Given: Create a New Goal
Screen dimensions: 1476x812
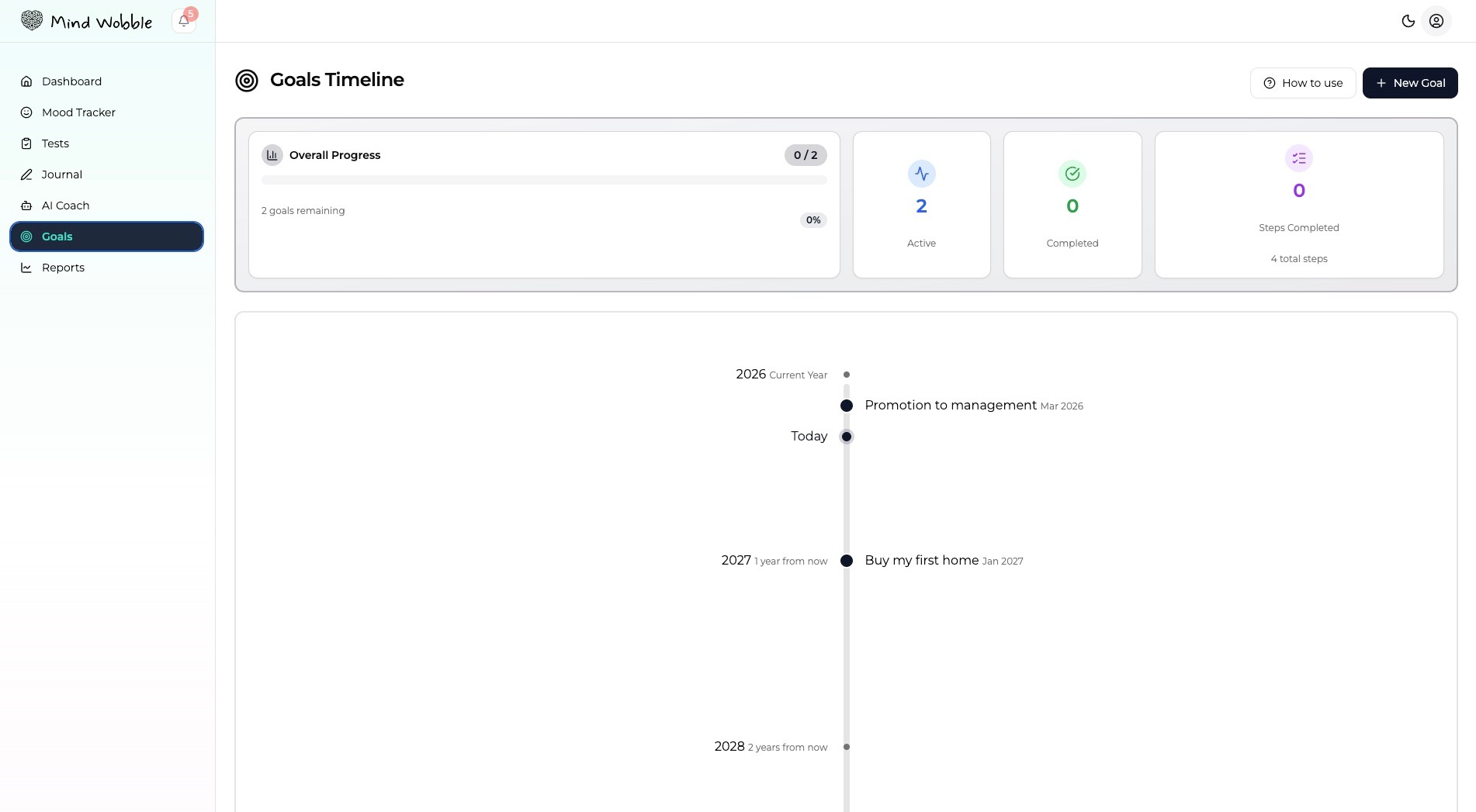Looking at the screenshot, I should [x=1410, y=83].
